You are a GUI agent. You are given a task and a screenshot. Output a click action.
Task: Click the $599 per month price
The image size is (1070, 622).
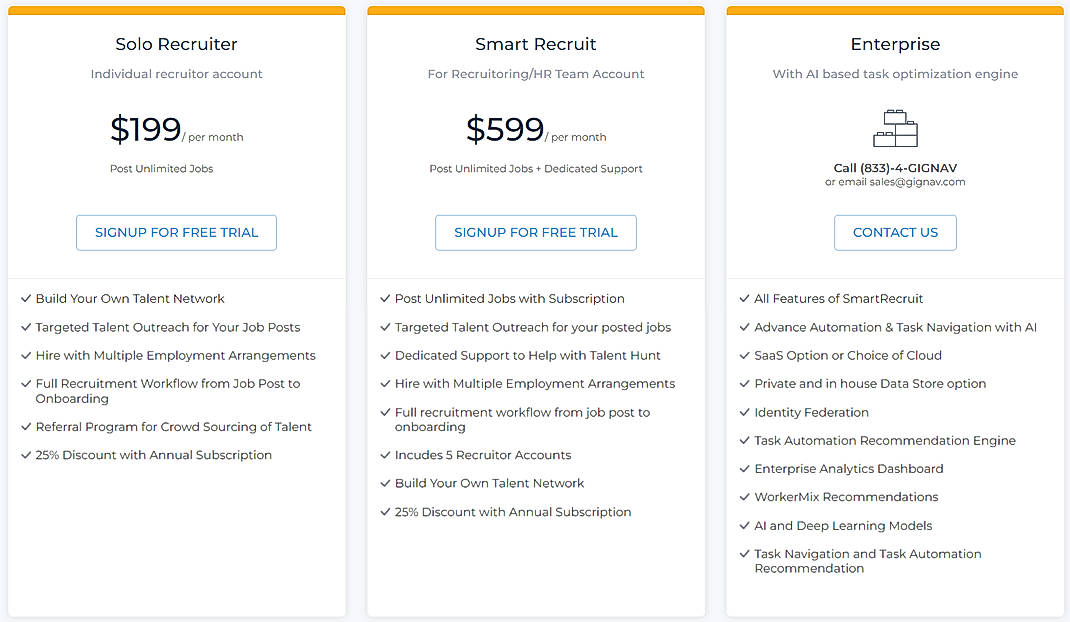pos(505,130)
